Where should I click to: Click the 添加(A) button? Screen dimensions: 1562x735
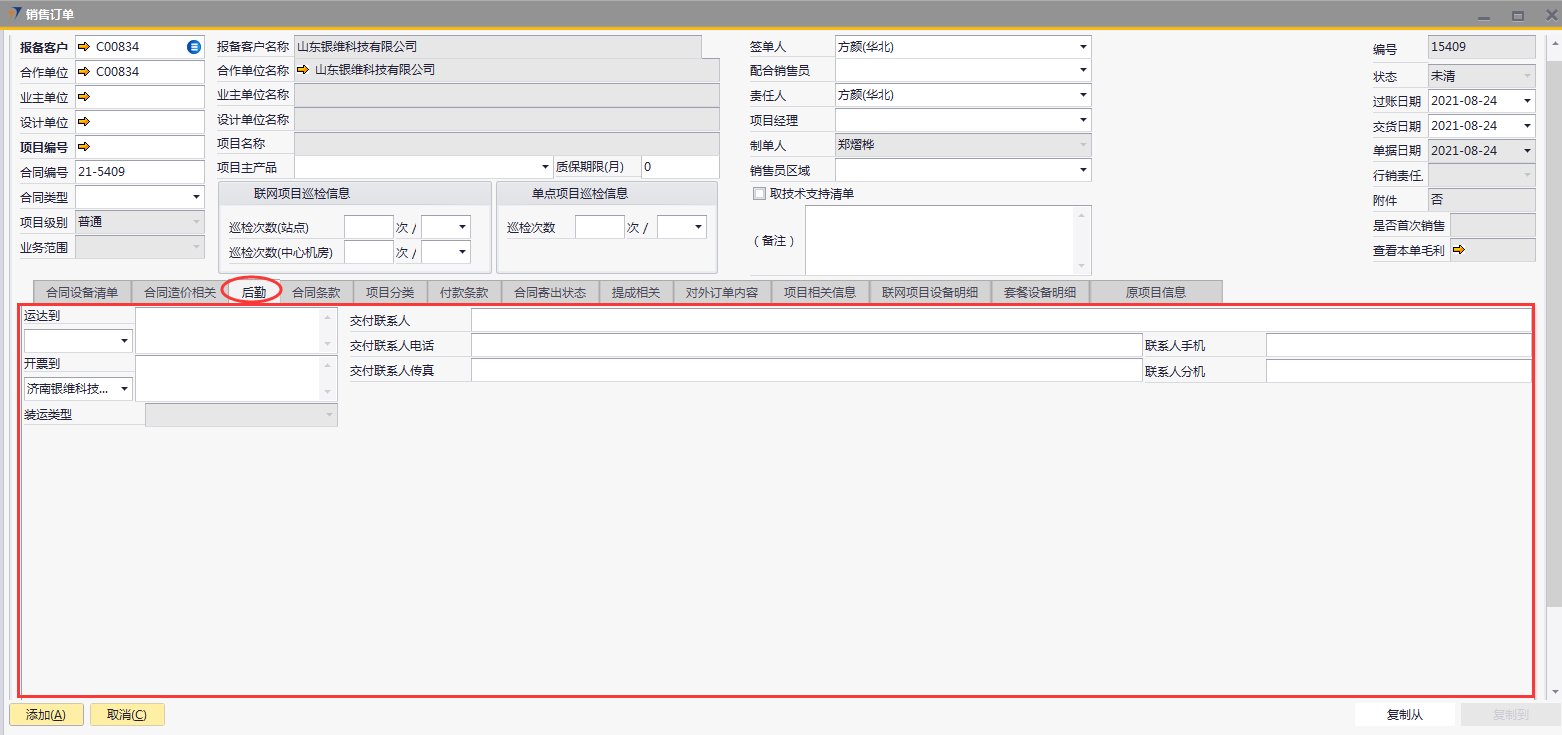[x=46, y=715]
